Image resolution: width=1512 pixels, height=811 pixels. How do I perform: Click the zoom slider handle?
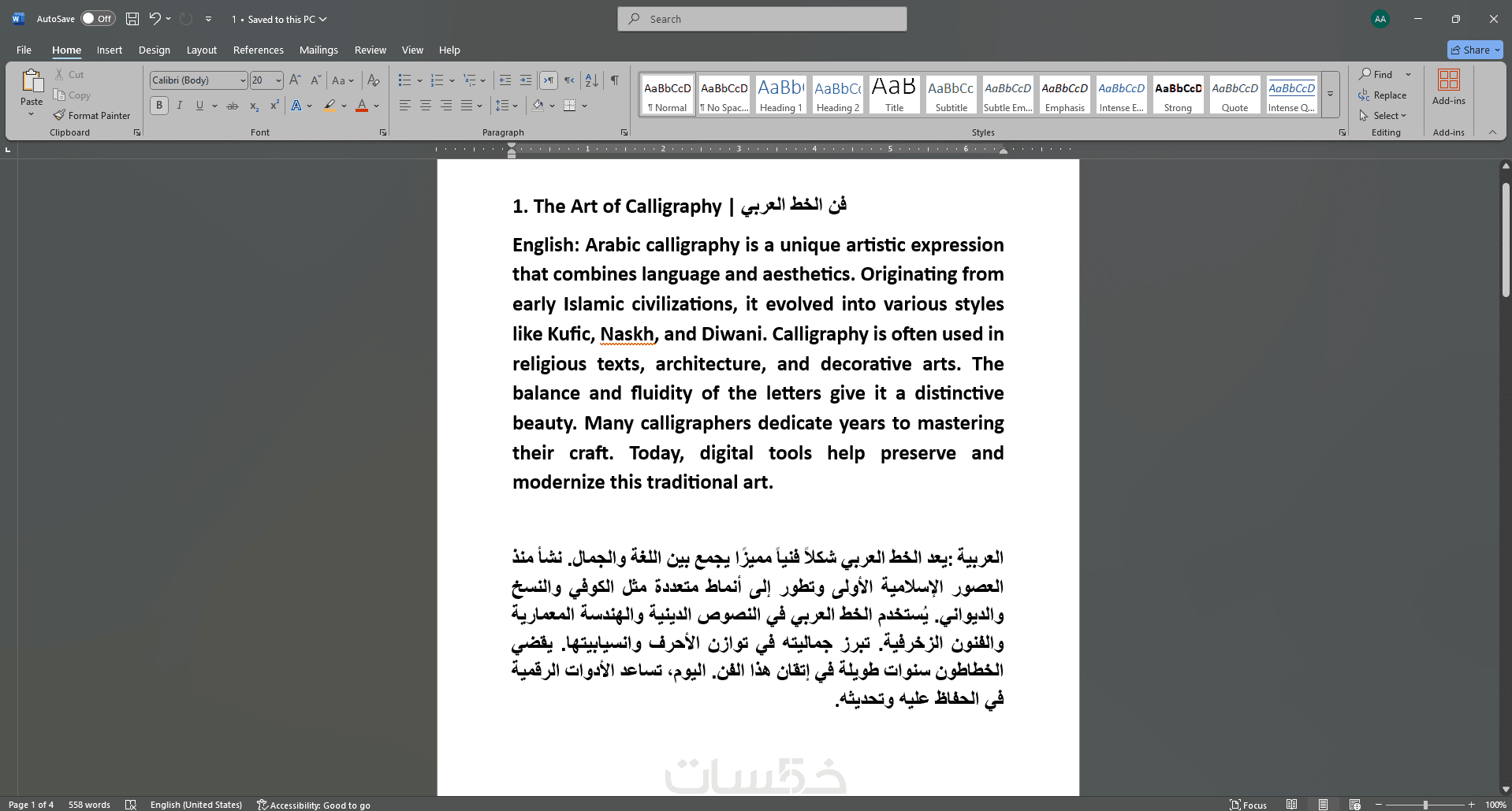click(1425, 805)
